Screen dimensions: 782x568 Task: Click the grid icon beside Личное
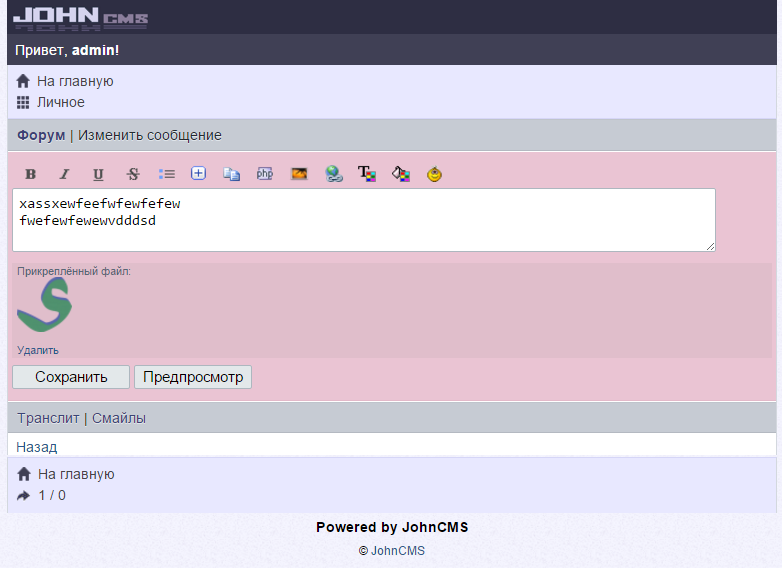coord(23,103)
